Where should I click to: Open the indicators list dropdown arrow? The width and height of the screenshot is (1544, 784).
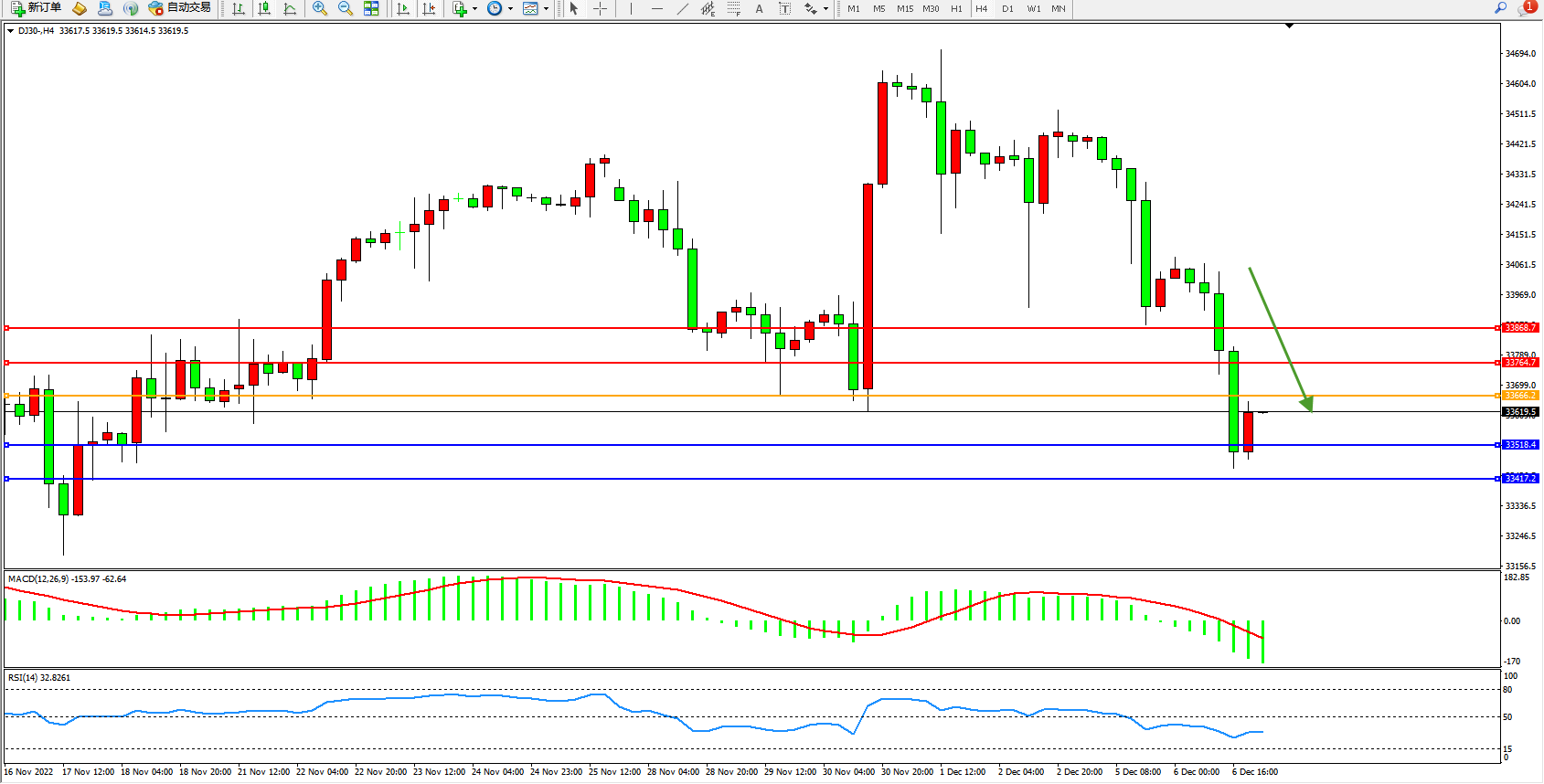pos(474,8)
